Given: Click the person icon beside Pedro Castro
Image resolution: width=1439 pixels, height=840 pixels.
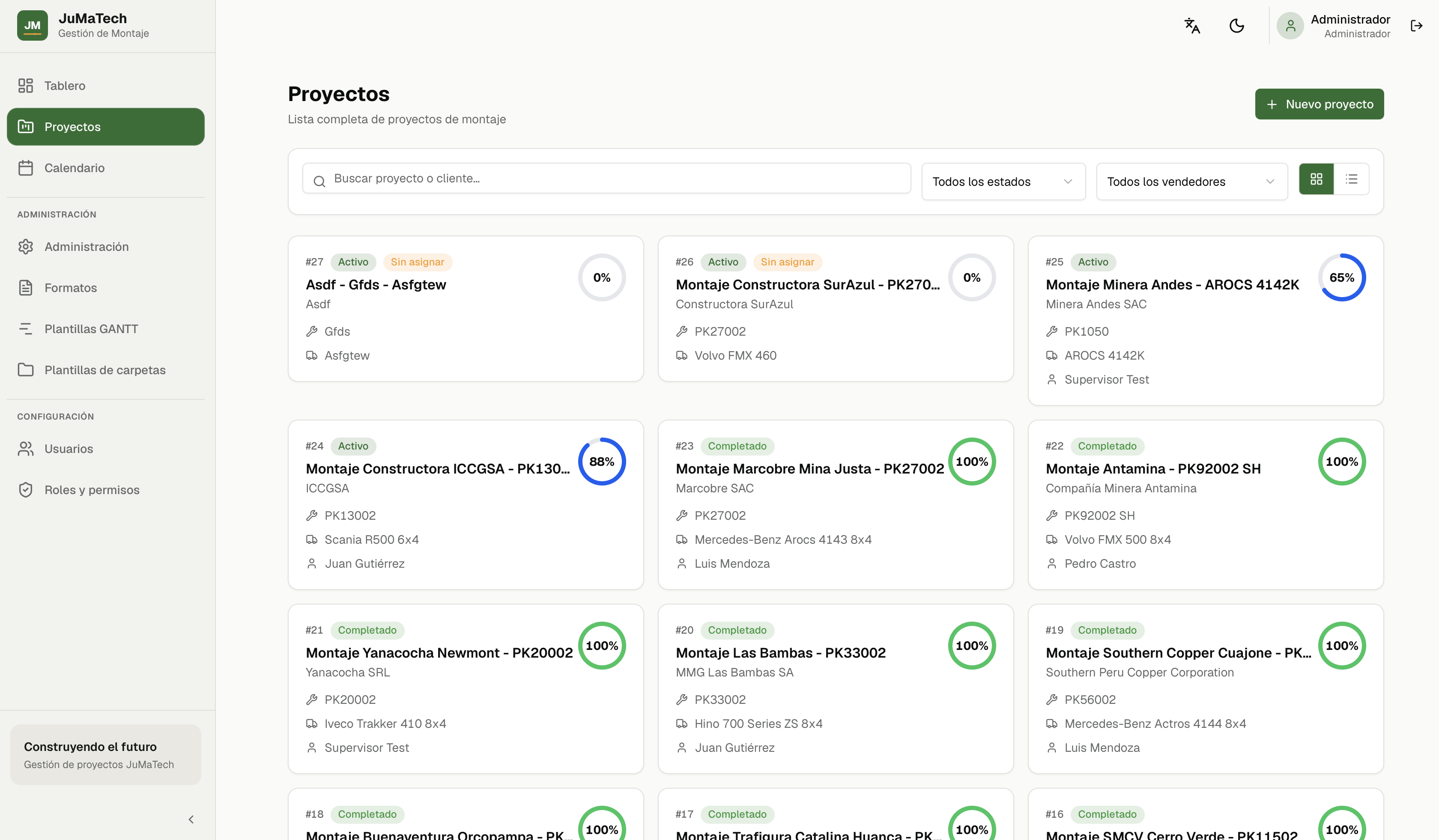Looking at the screenshot, I should [x=1052, y=564].
